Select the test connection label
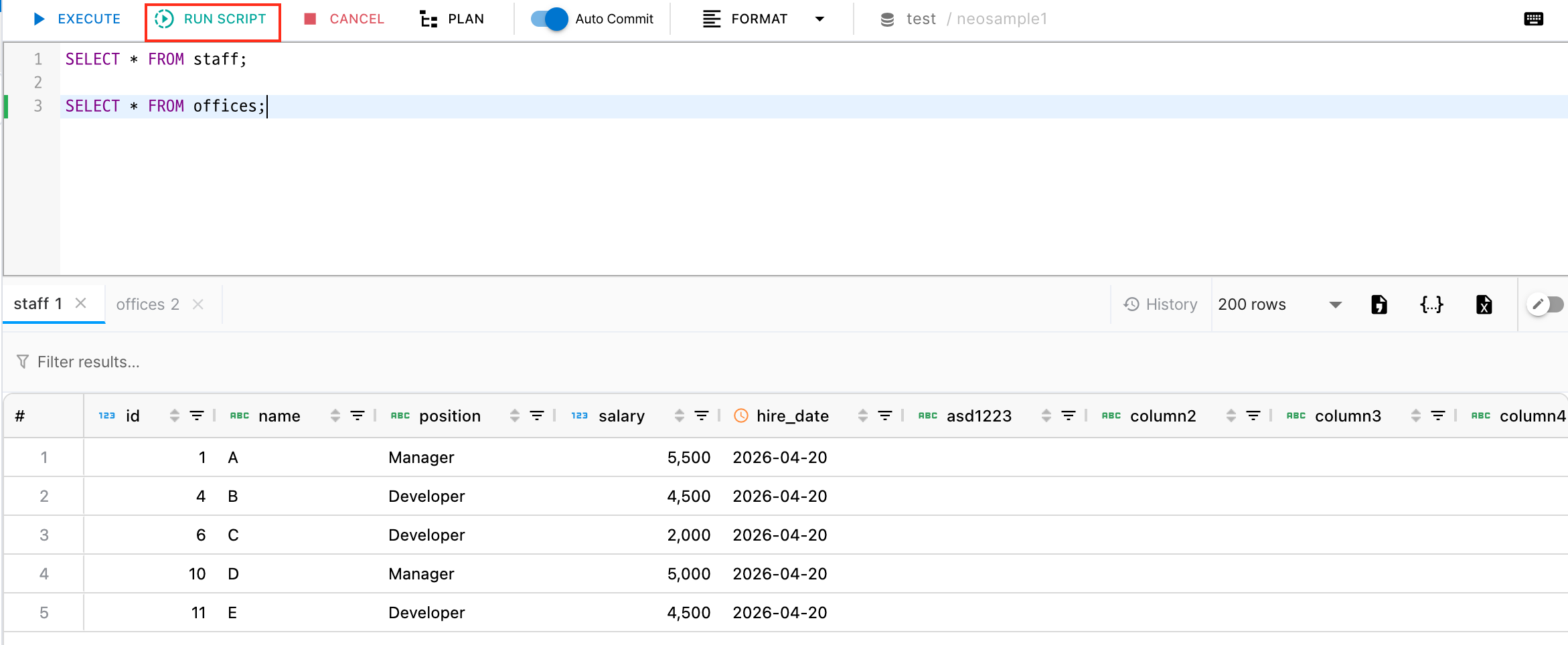This screenshot has height=645, width=1568. pos(921,19)
